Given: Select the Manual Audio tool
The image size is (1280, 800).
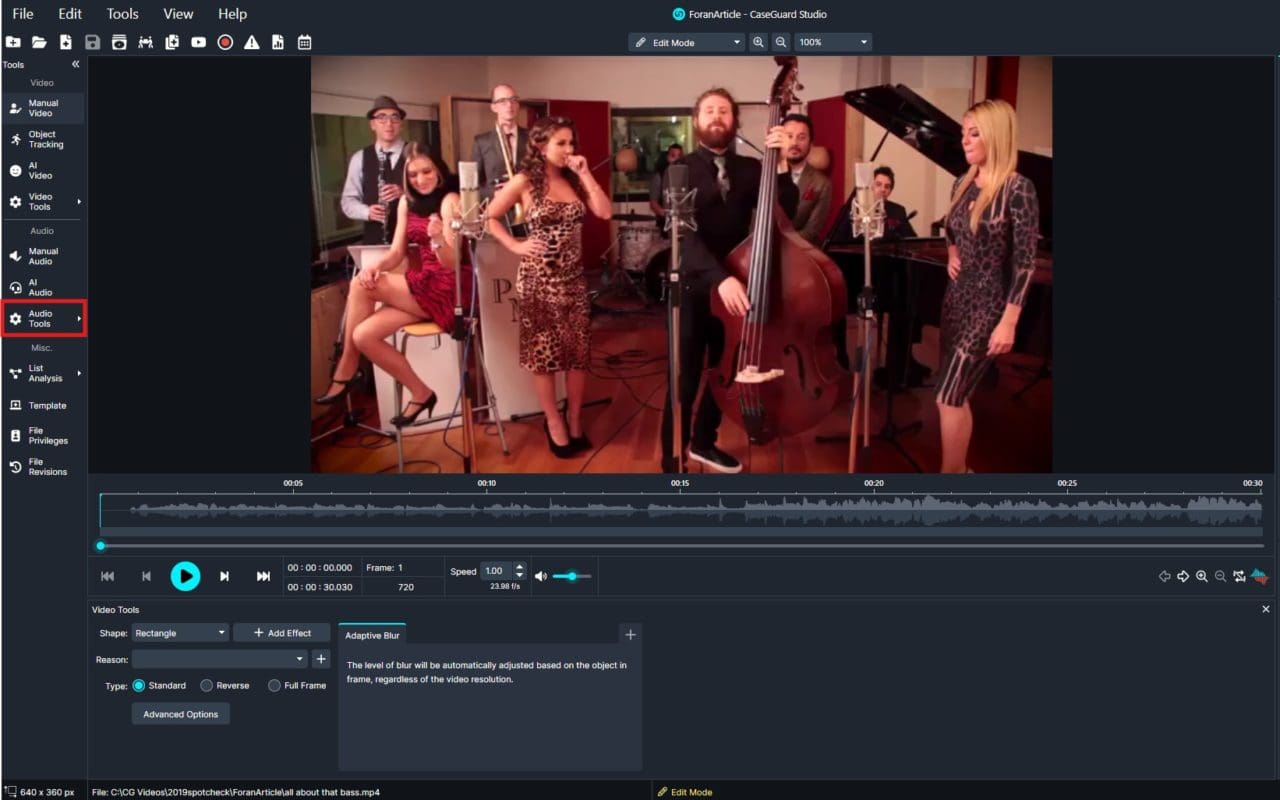Looking at the screenshot, I should 43,256.
